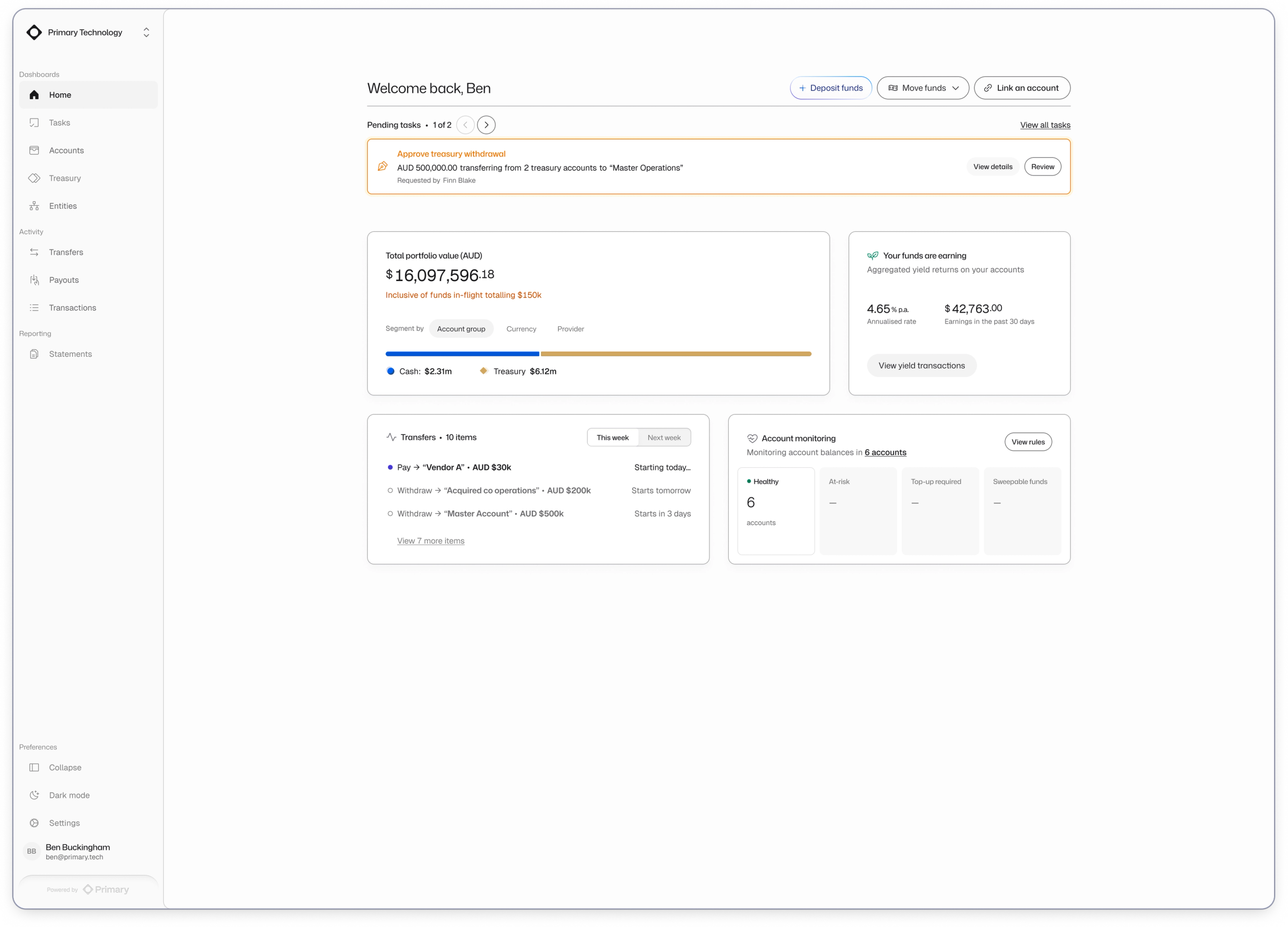Click the Accounts wallet icon
The width and height of the screenshot is (1288, 927).
[x=34, y=150]
